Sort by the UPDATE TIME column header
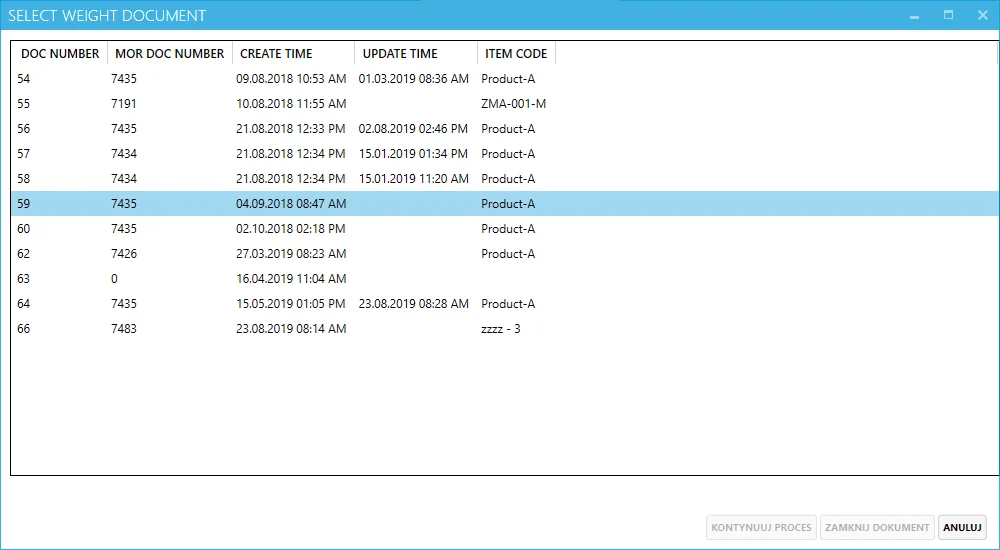 tap(416, 54)
